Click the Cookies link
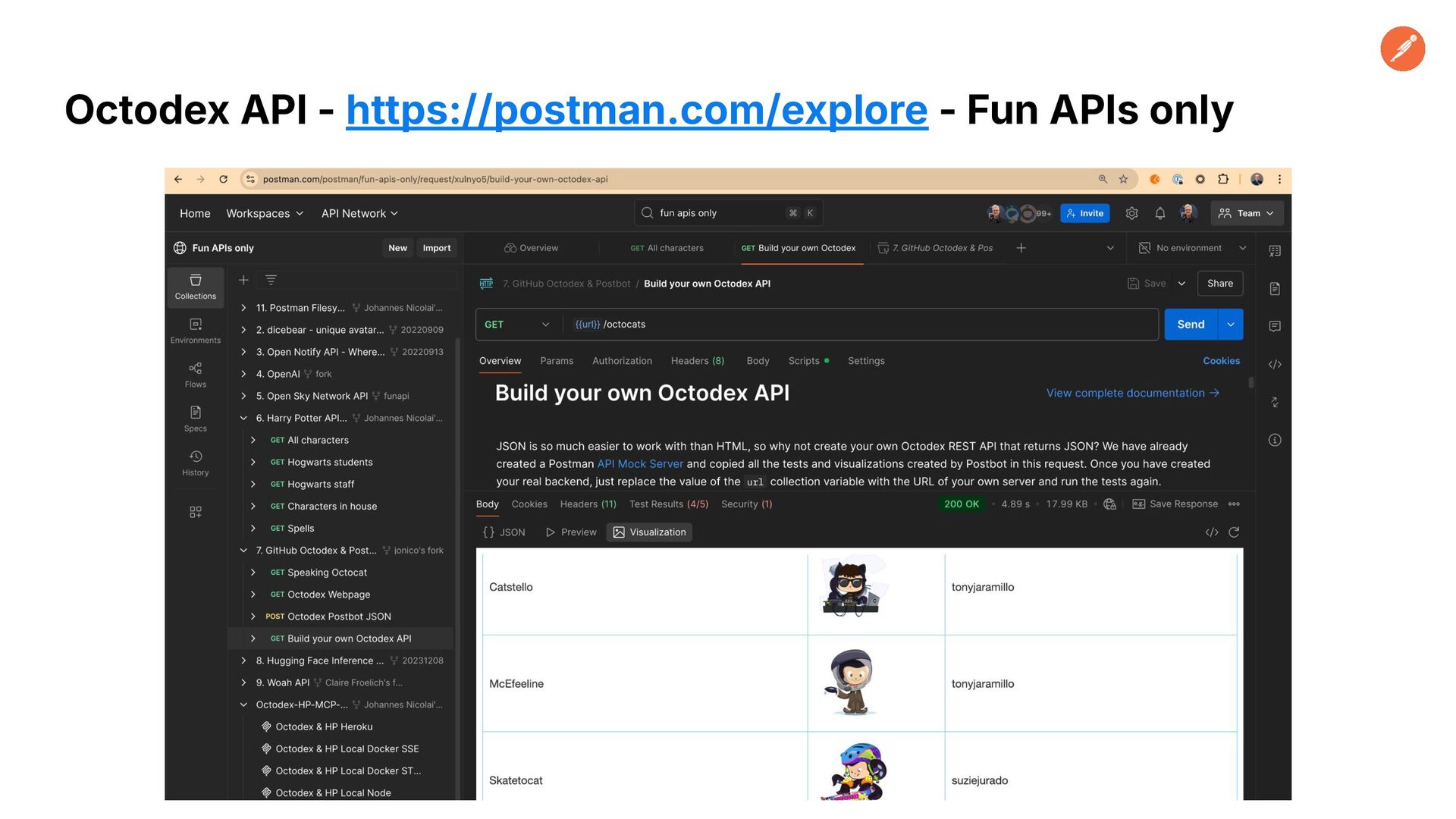Screen dimensions: 1456x819 click(x=1221, y=361)
